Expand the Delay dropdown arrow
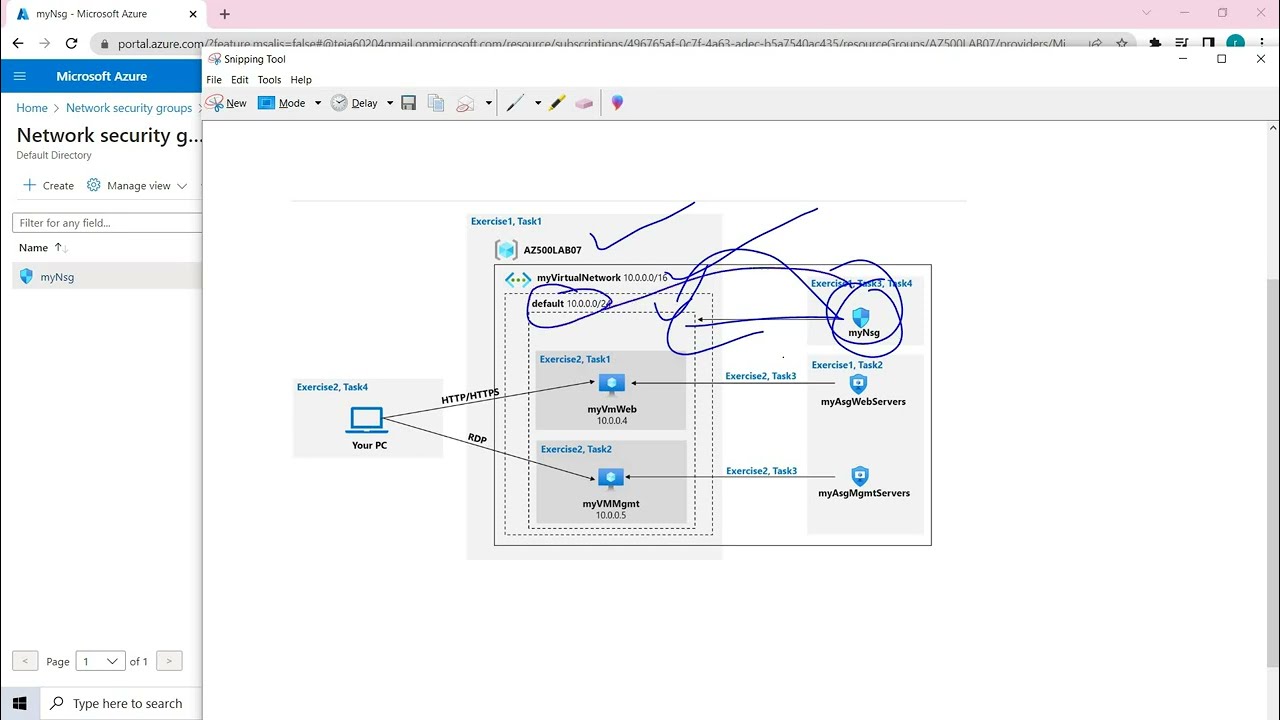 389,103
